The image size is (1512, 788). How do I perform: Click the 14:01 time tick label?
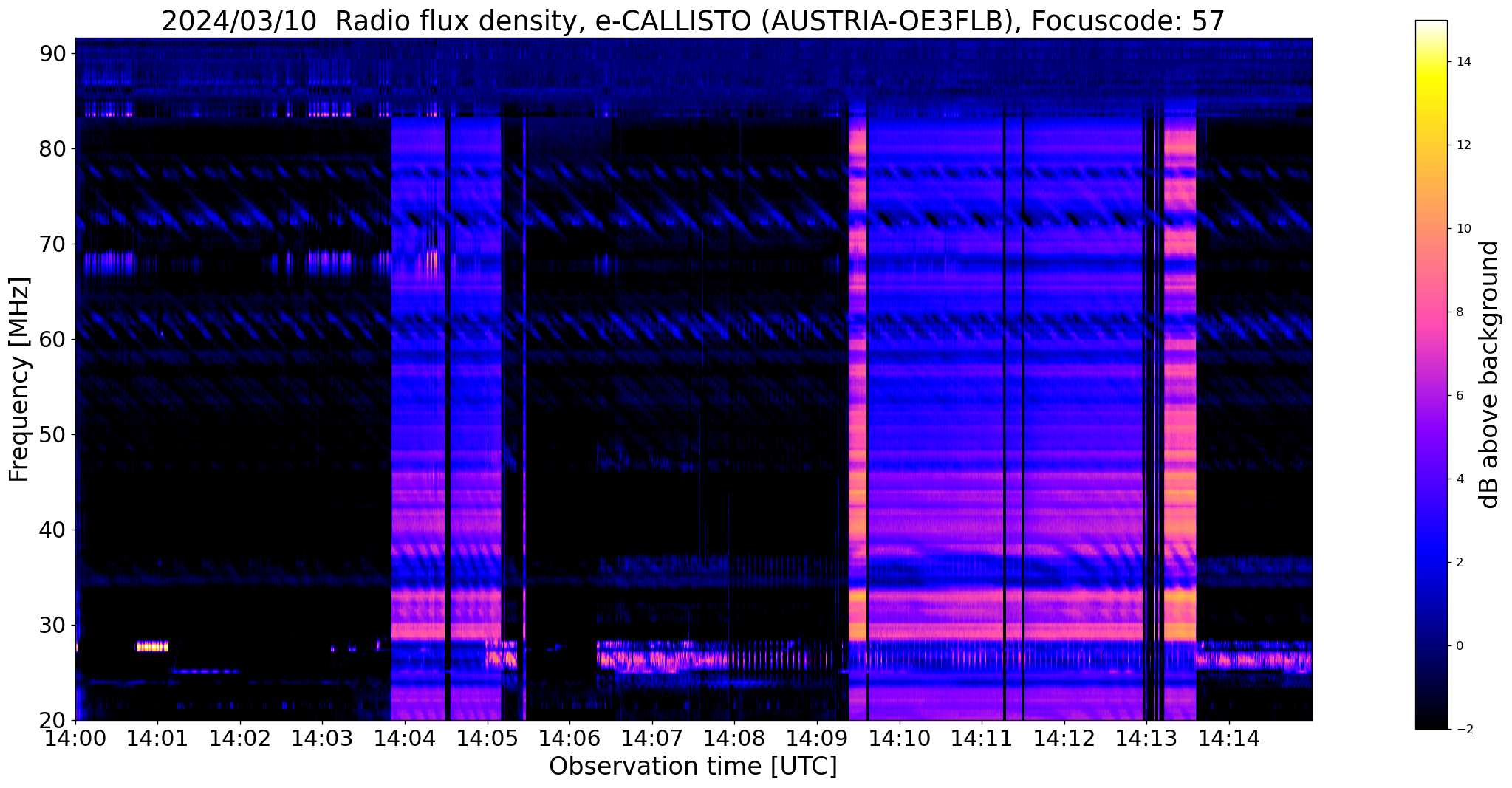157,739
